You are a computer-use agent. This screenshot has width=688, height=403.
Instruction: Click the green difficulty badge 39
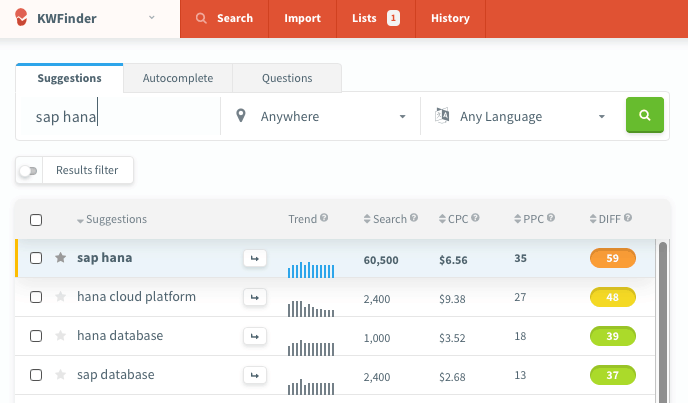(x=613, y=336)
